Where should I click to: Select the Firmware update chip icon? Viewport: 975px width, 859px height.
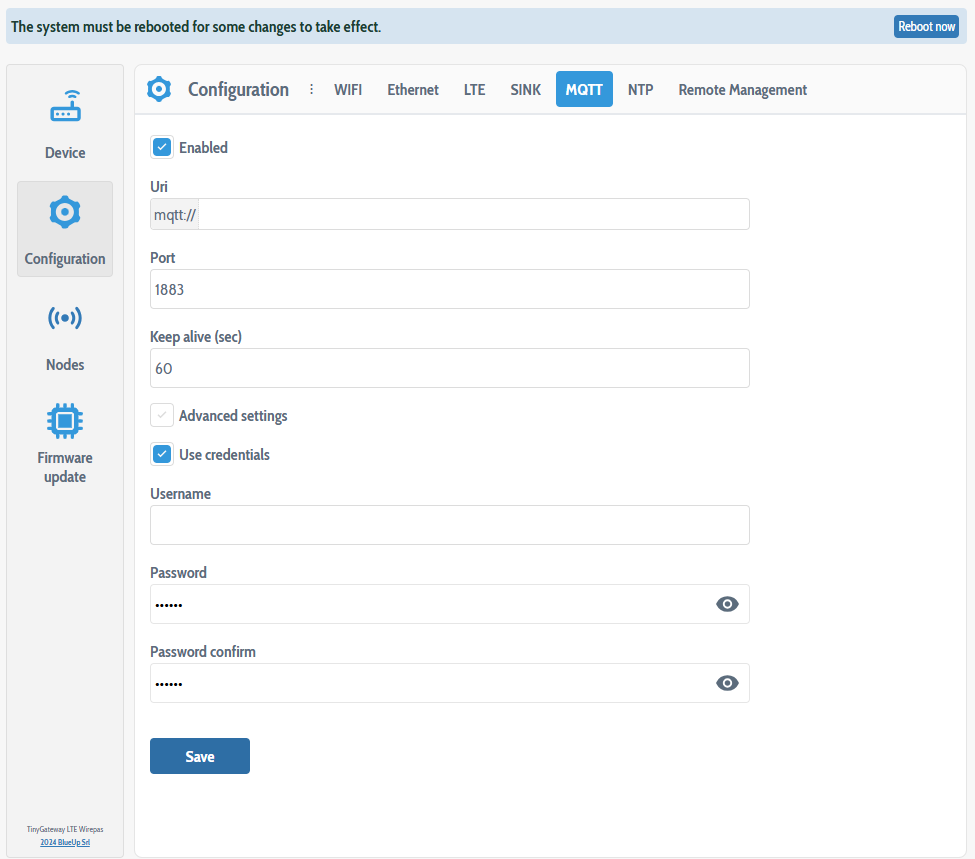coord(64,420)
